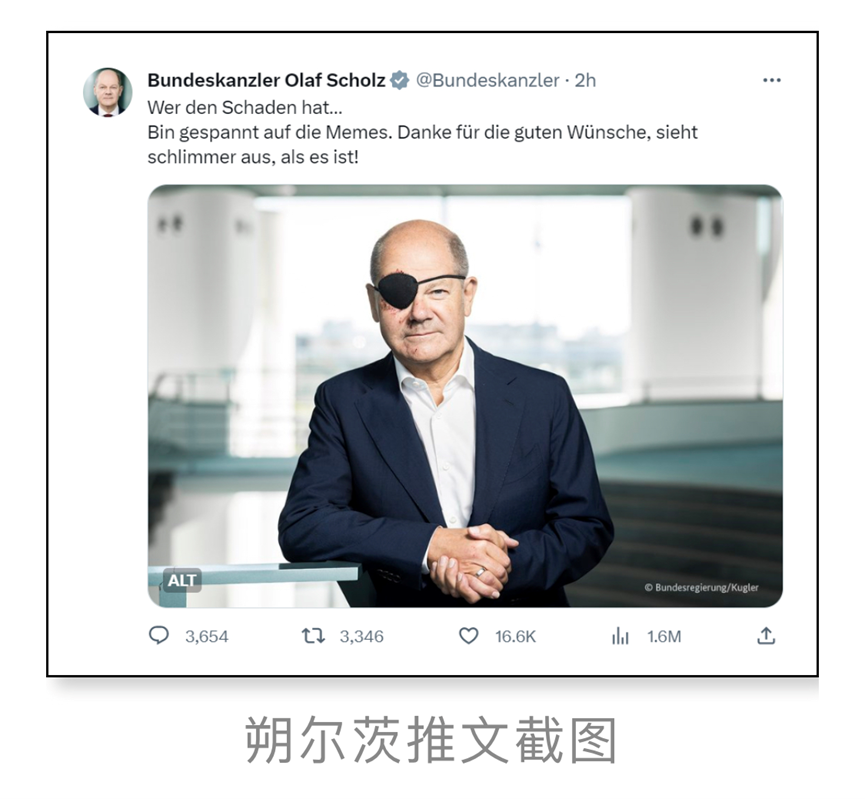This screenshot has width=865, height=799.
Task: Open the profile avatar picture
Action: (108, 92)
